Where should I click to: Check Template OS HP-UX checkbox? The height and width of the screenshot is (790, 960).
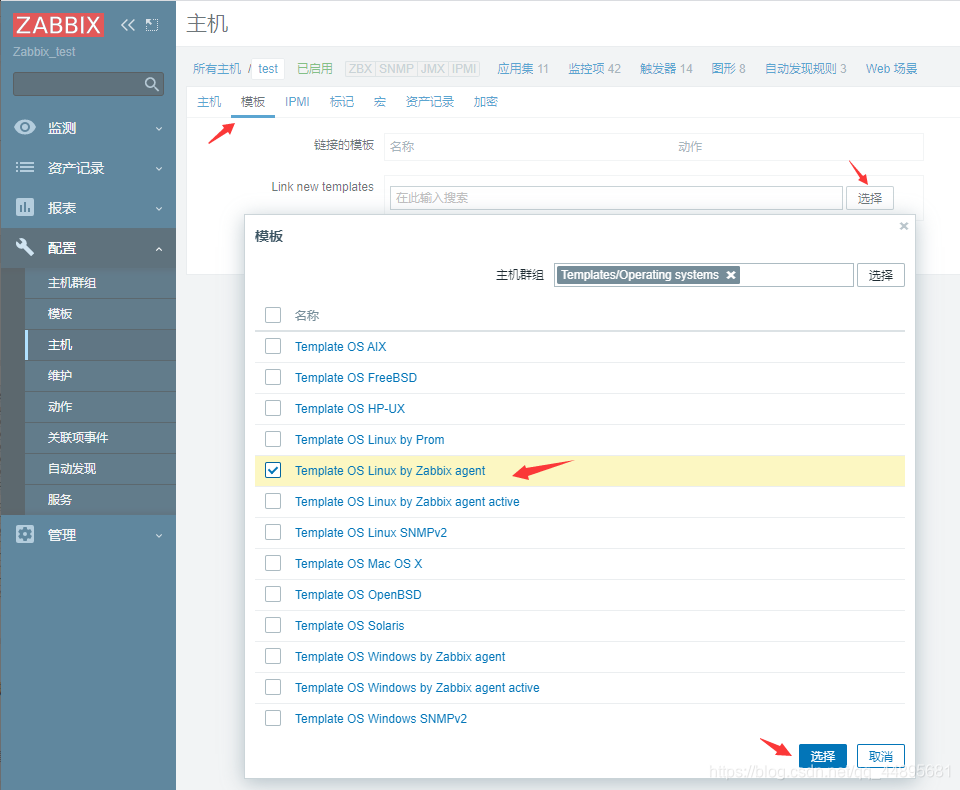click(x=273, y=408)
